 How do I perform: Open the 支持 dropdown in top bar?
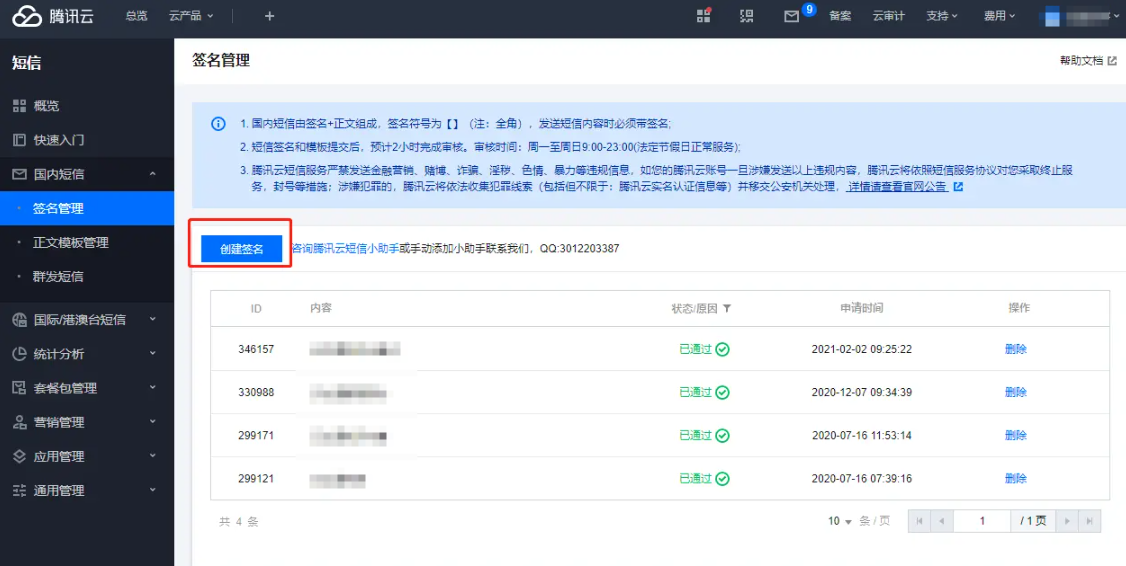point(942,16)
